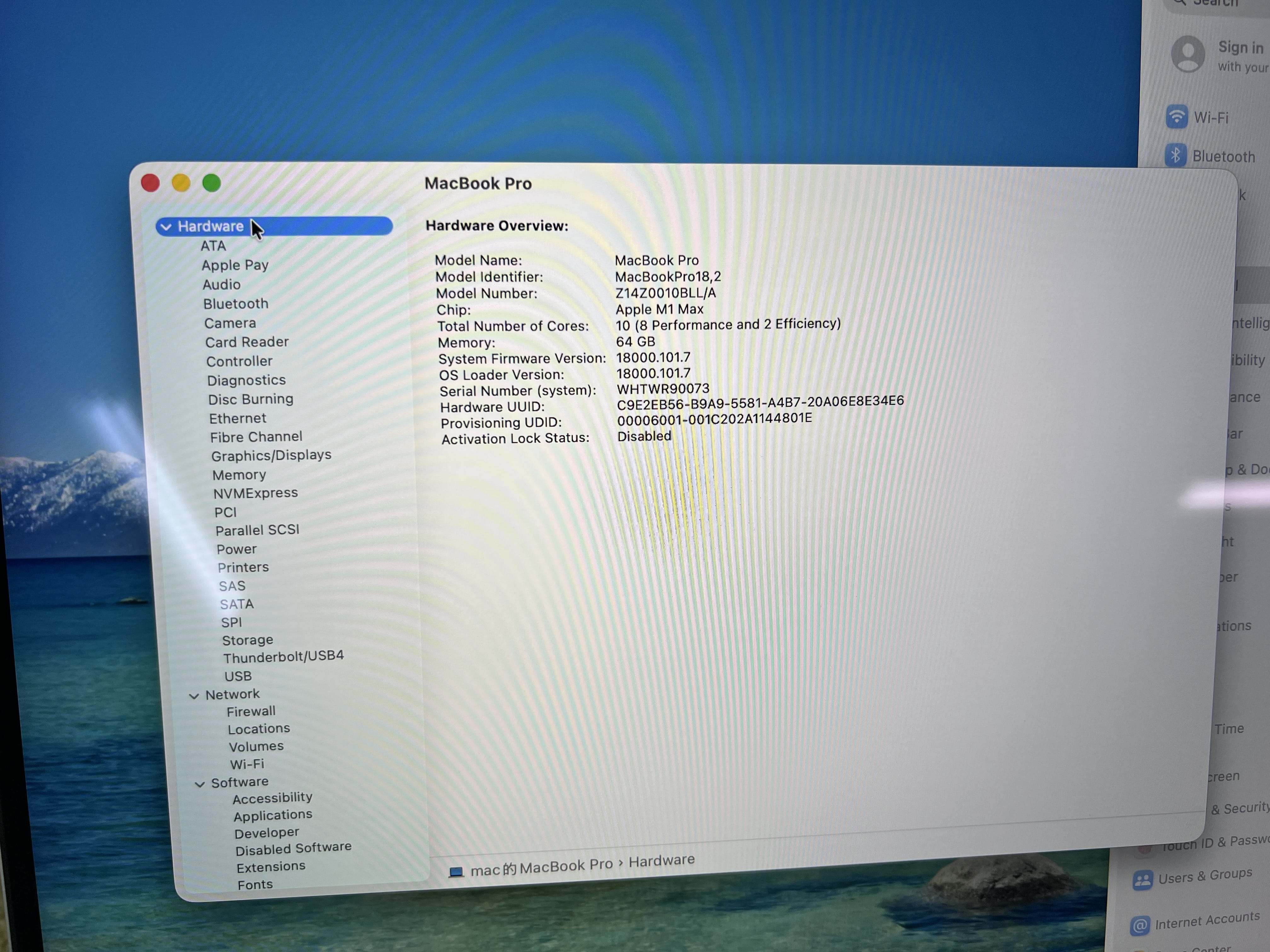Viewport: 1270px width, 952px height.
Task: Collapse the Hardware section chevron
Action: [166, 227]
